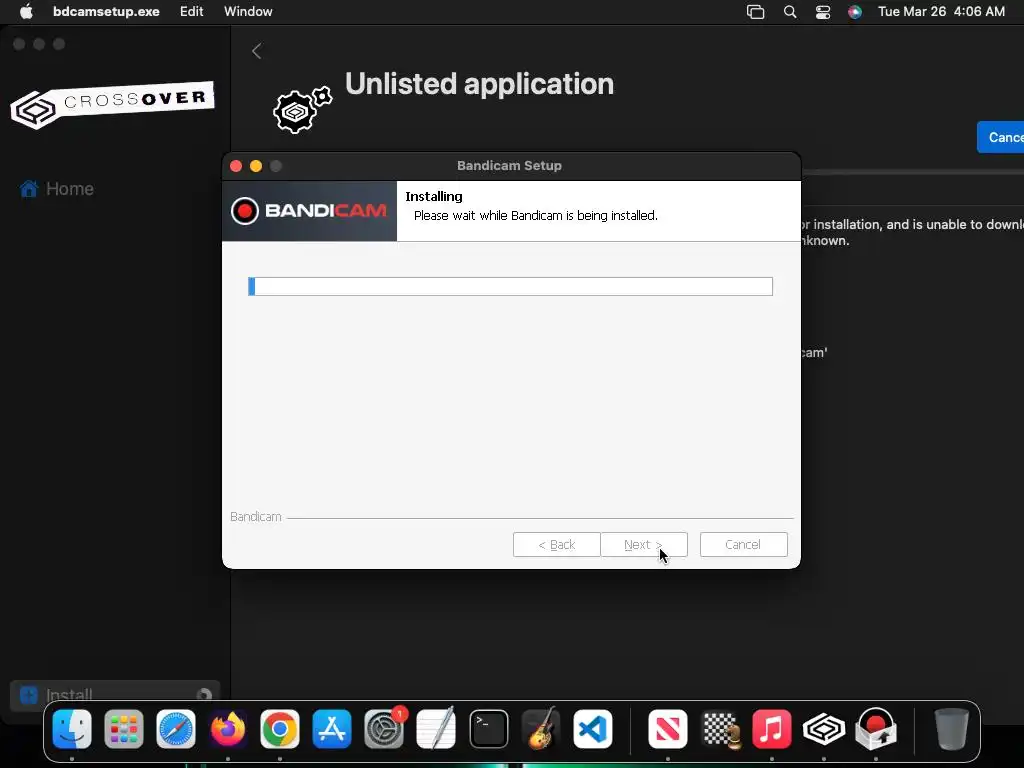The width and height of the screenshot is (1024, 768).
Task: Switch to CrossOver in the Dock
Action: tap(824, 729)
